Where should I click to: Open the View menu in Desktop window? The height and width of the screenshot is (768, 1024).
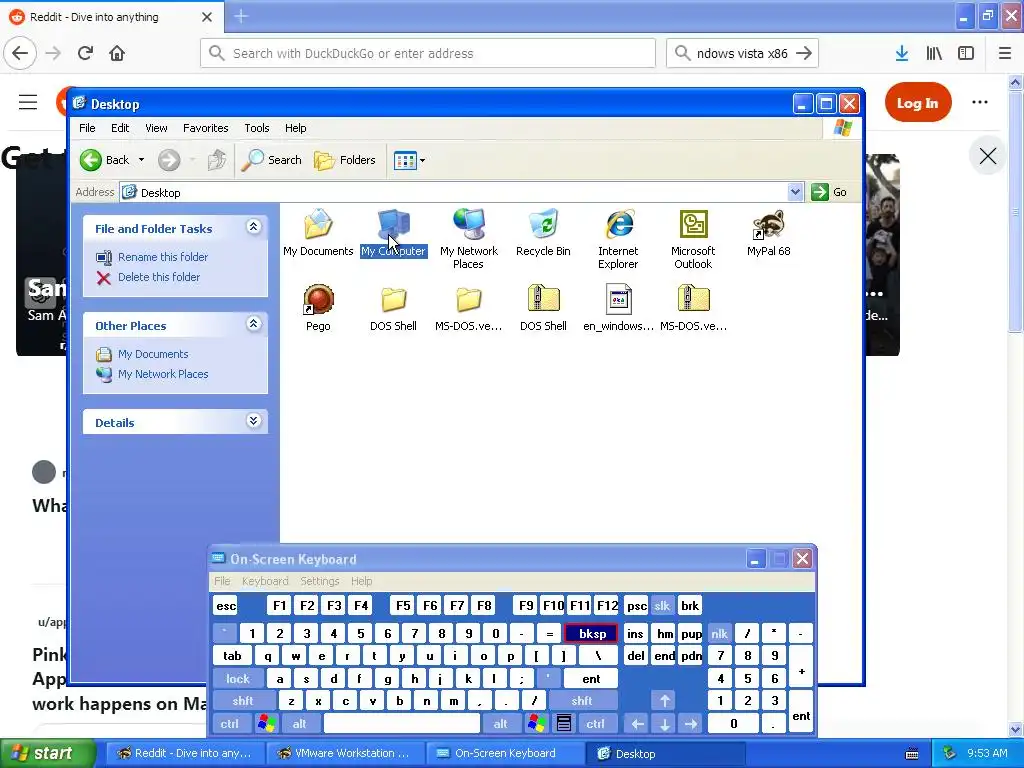coord(156,128)
